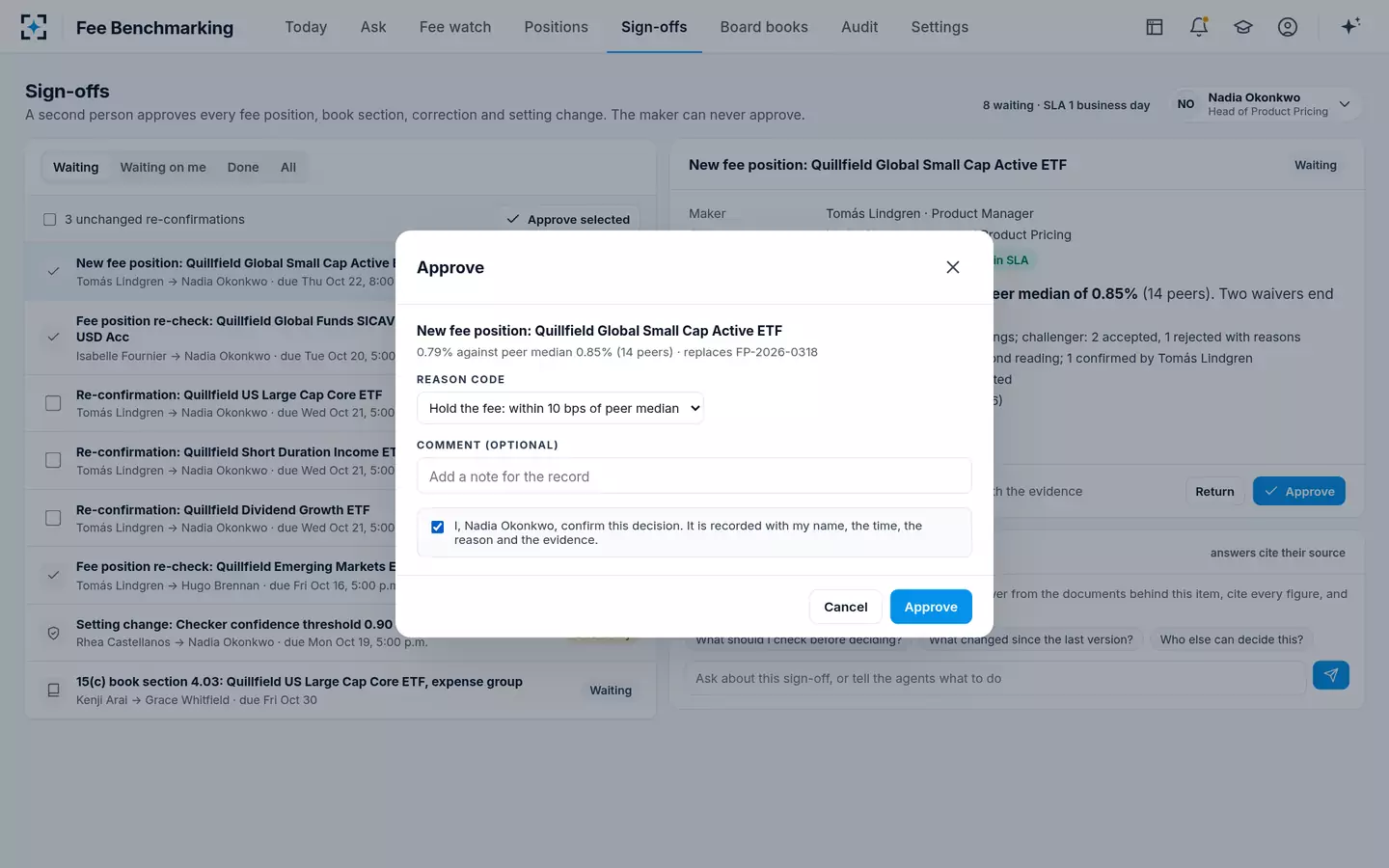This screenshot has height=868, width=1389.
Task: Open the learning graduation cap icon
Action: pos(1243,27)
